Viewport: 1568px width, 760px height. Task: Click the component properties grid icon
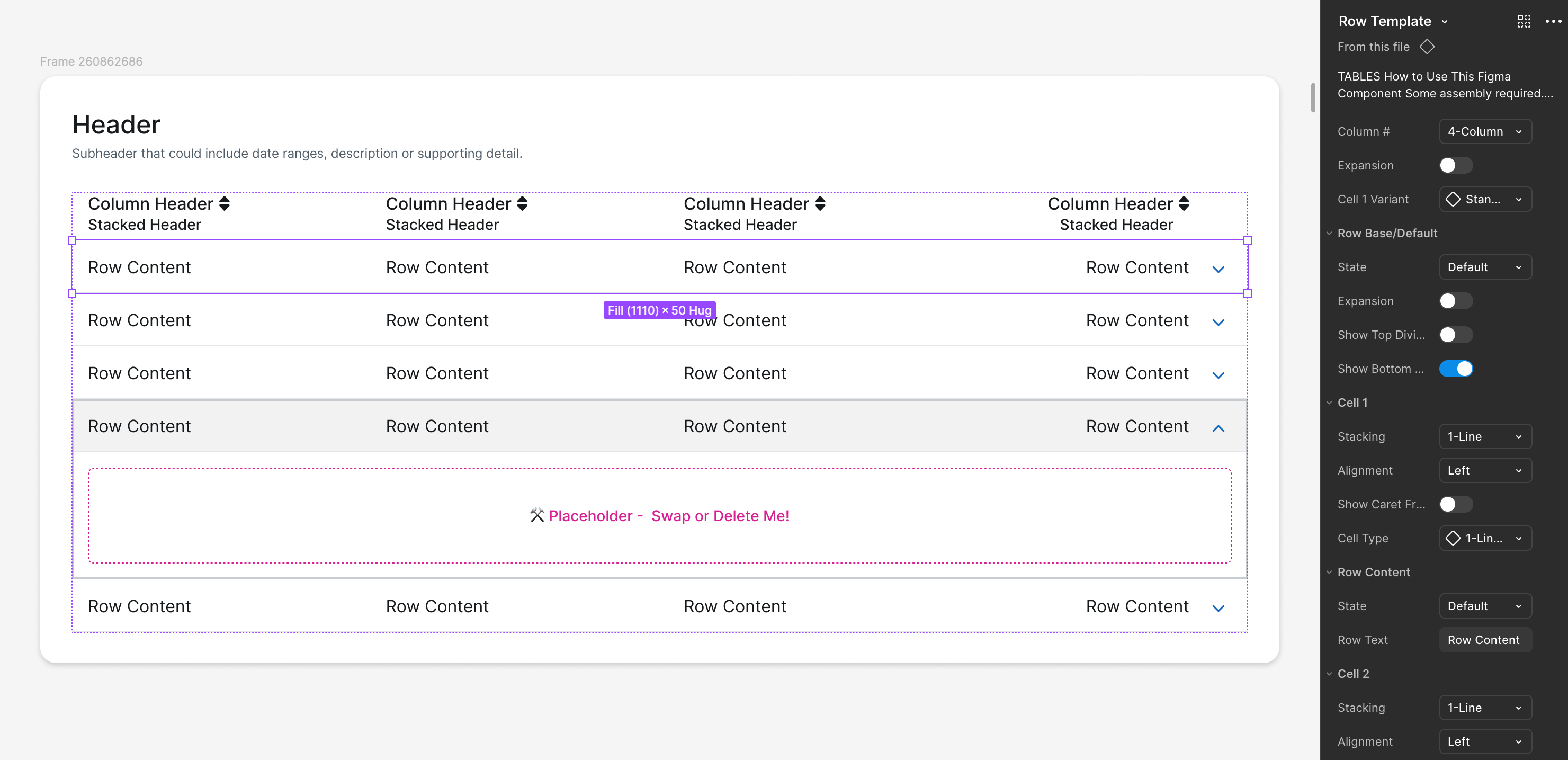(1523, 21)
